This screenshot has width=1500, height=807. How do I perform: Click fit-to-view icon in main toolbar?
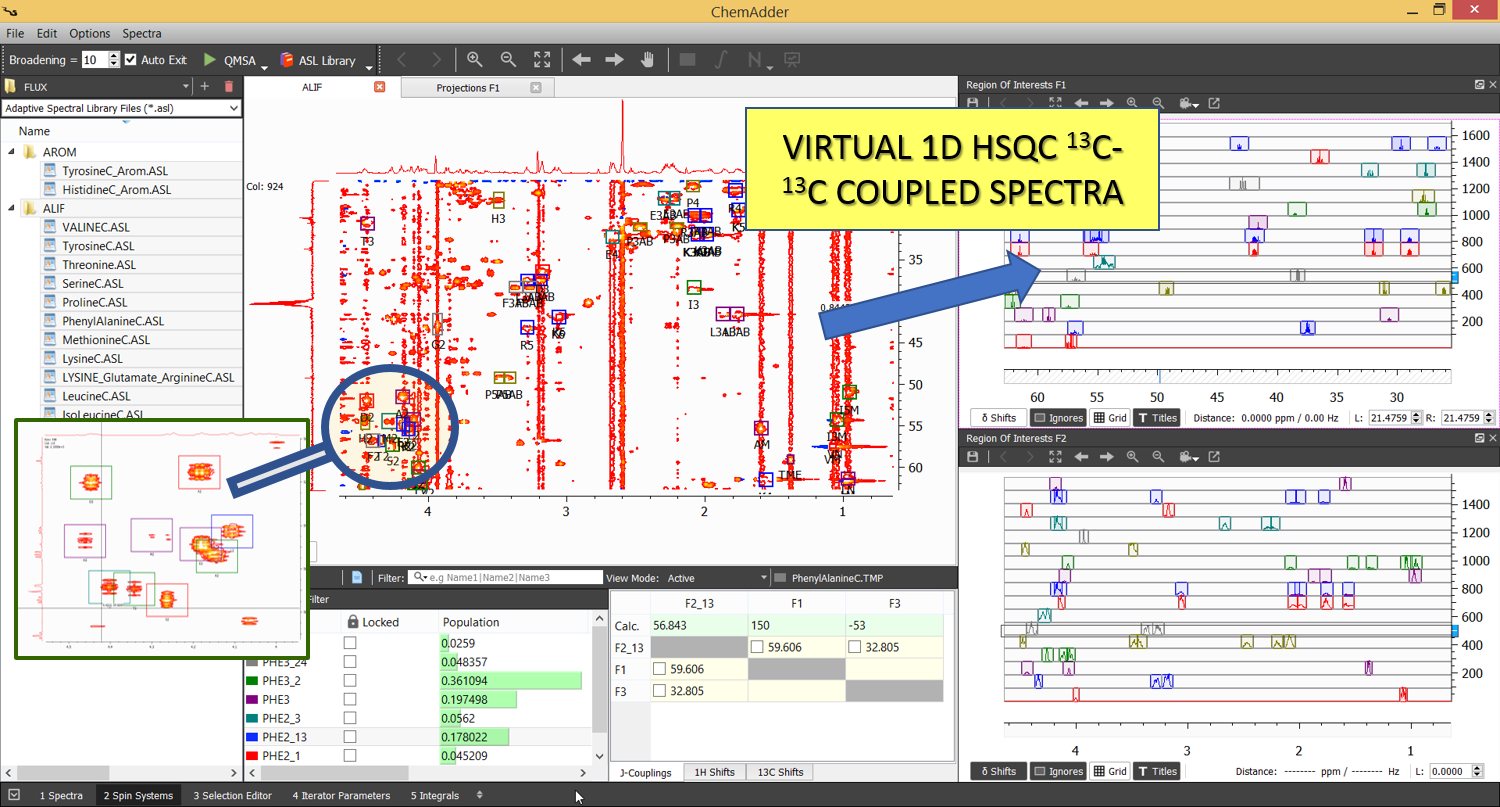pyautogui.click(x=541, y=60)
